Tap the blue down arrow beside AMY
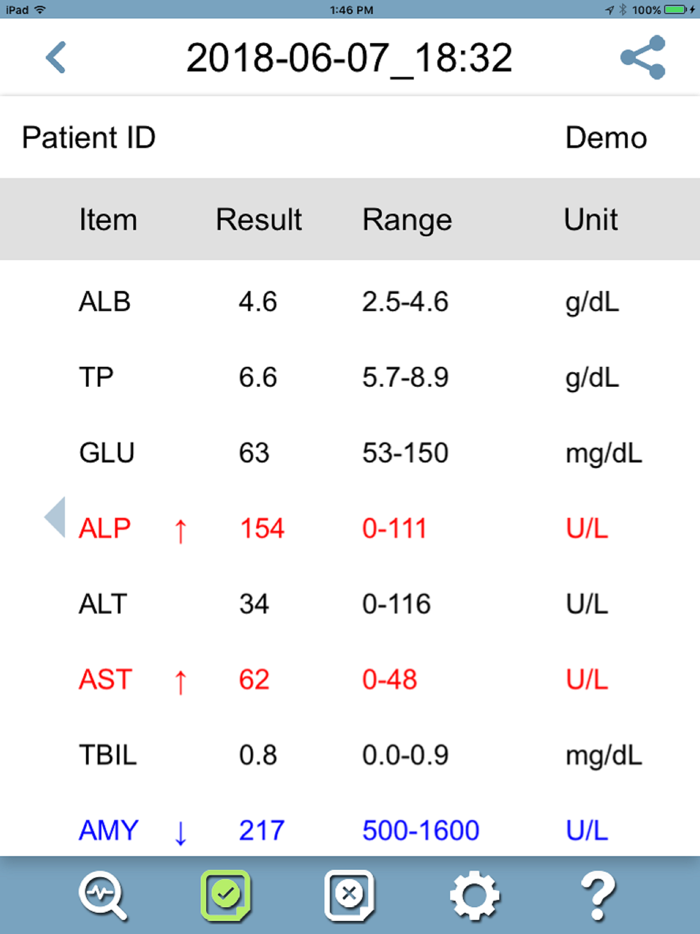 tap(180, 832)
